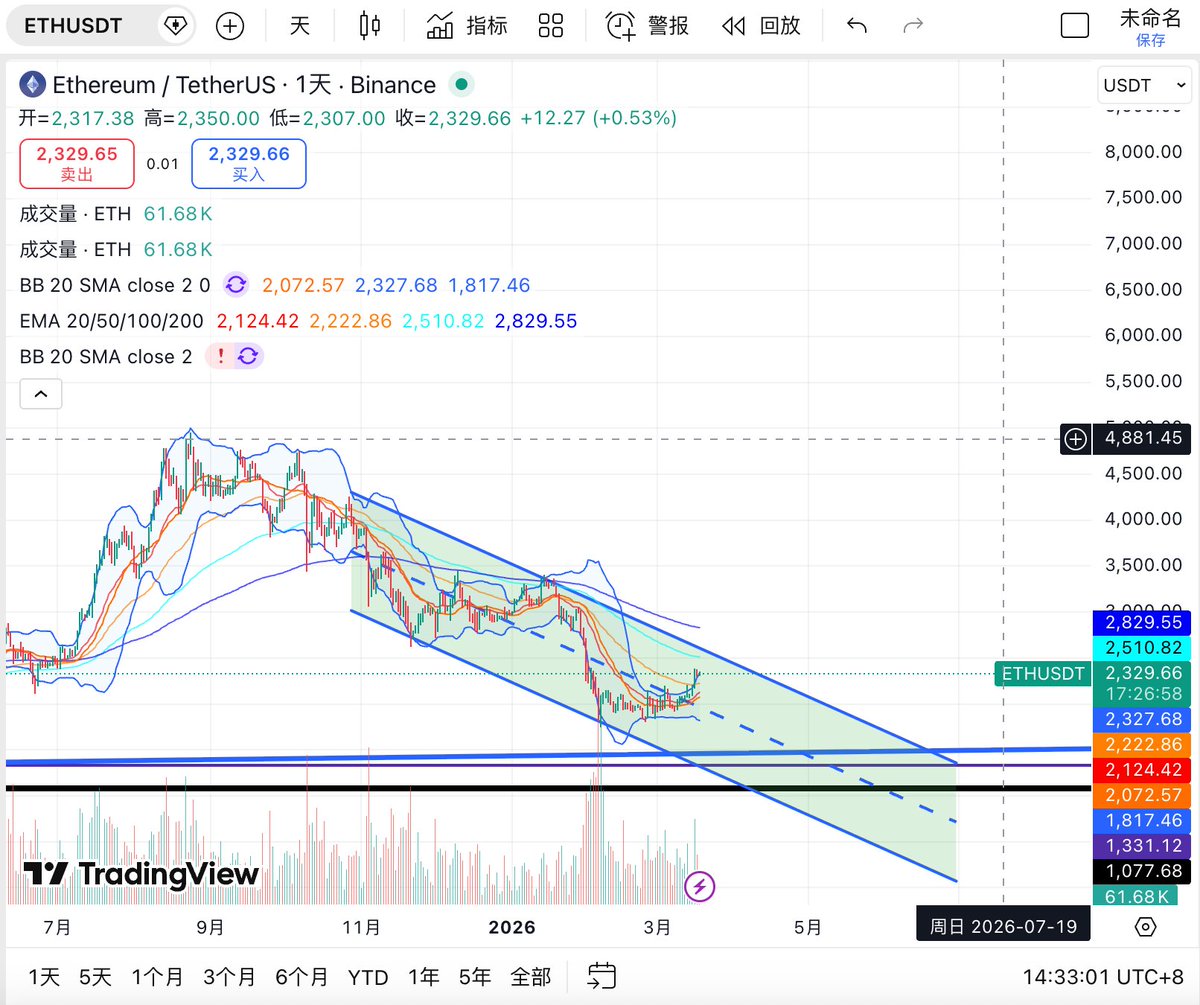
Task: Open the candlestick chart style icon
Action: 370,26
